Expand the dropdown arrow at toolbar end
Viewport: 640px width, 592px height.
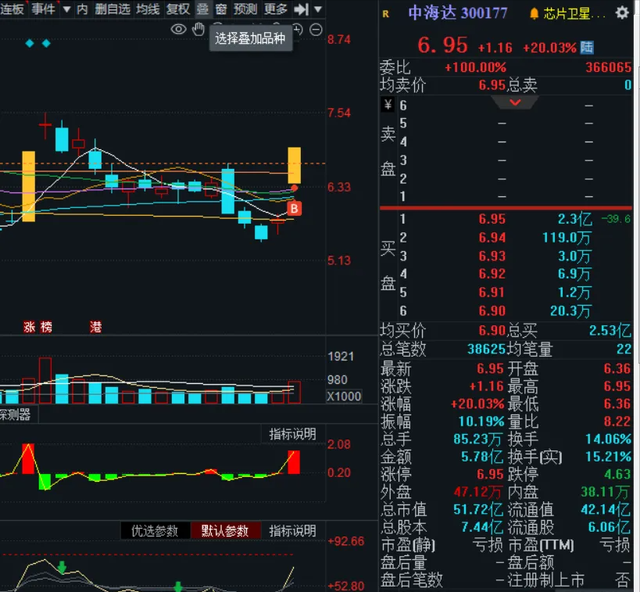(x=318, y=9)
